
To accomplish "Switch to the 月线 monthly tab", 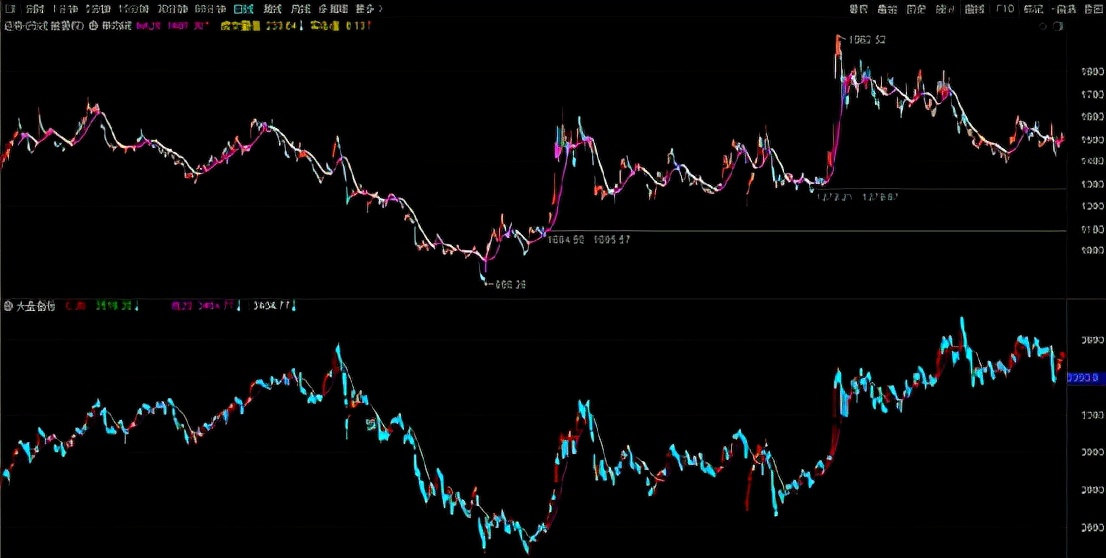I will [x=300, y=10].
